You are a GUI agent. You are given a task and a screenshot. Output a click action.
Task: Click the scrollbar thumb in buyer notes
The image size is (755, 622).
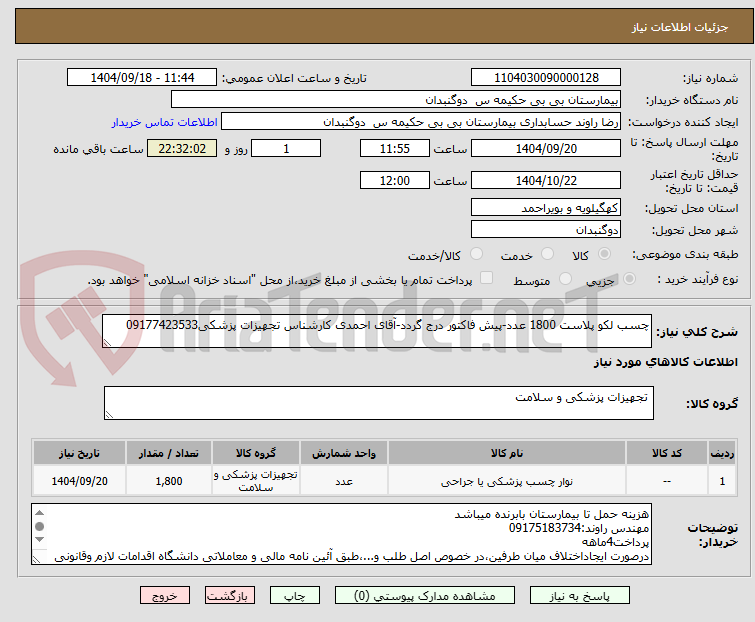(40, 526)
